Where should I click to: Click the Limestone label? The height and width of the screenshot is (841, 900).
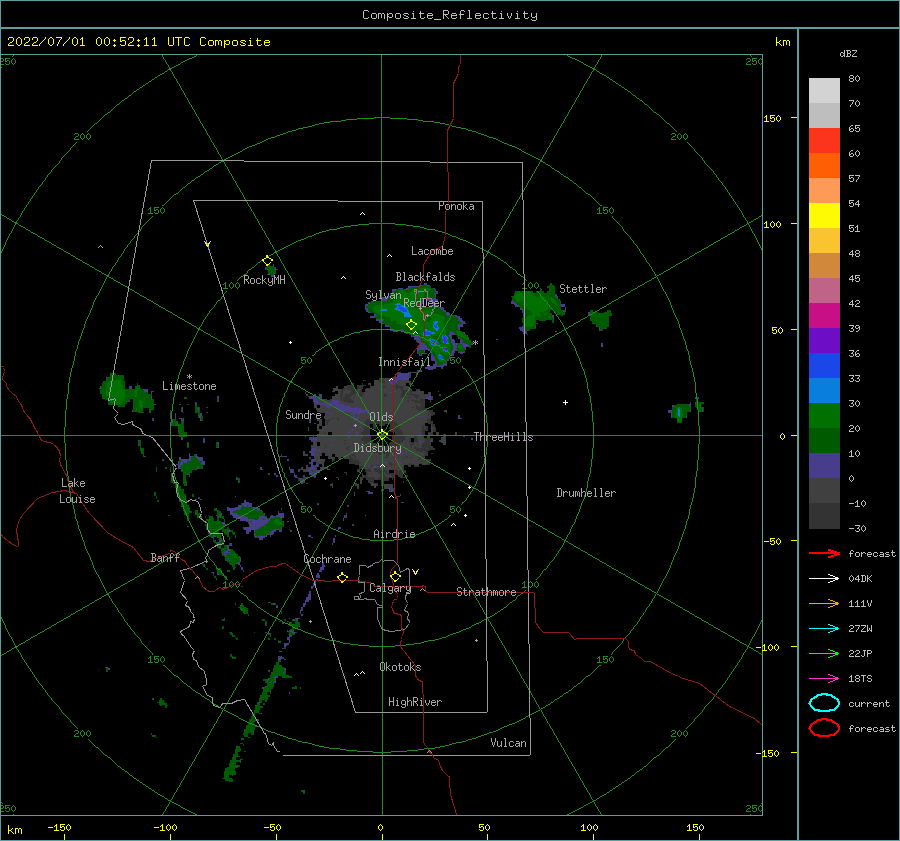189,386
